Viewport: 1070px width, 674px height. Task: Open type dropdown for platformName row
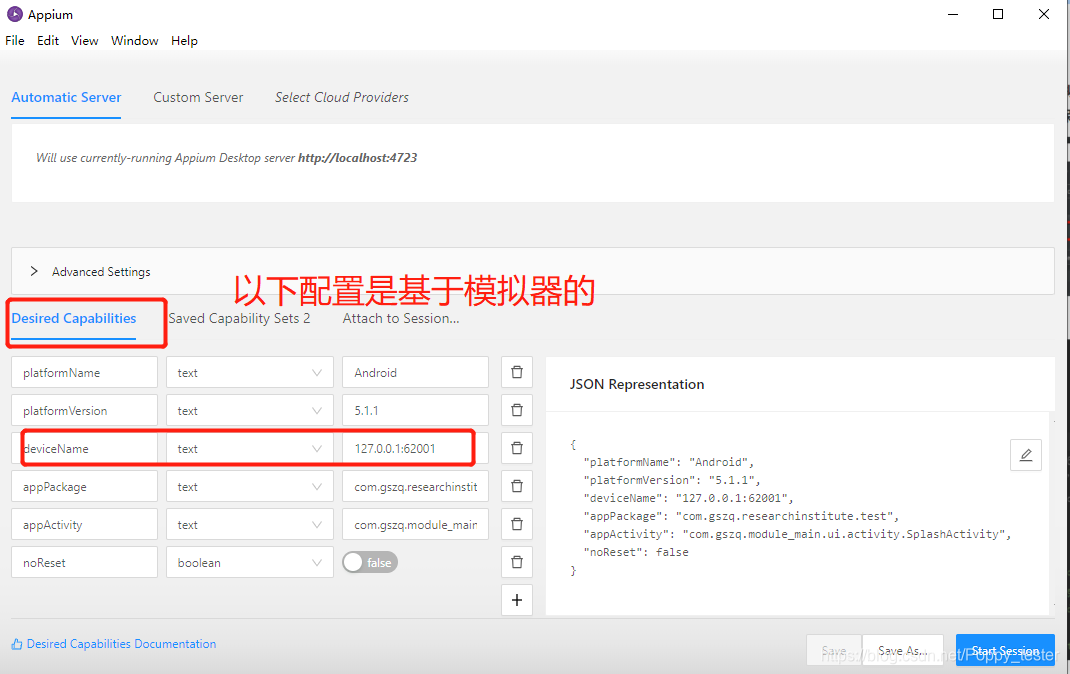point(250,372)
